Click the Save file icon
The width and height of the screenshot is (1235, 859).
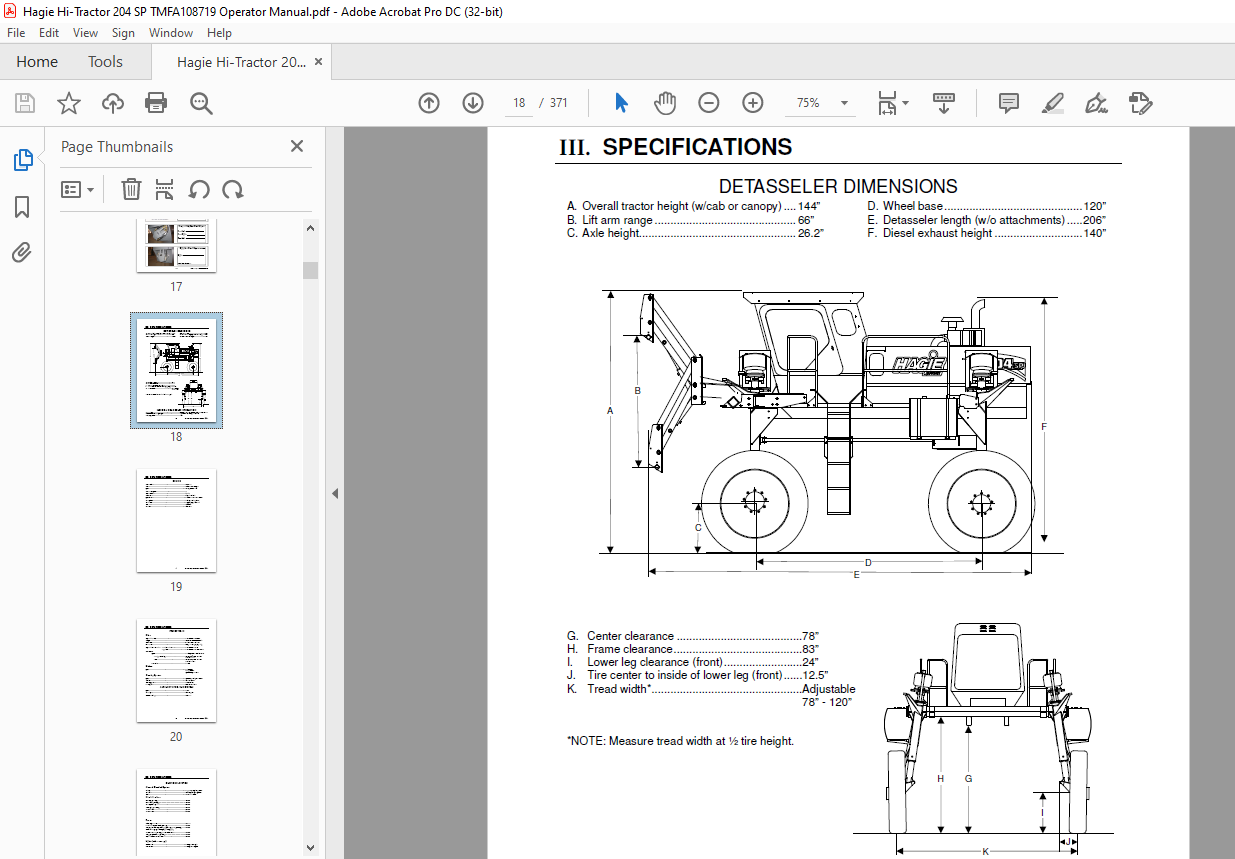click(x=25, y=103)
